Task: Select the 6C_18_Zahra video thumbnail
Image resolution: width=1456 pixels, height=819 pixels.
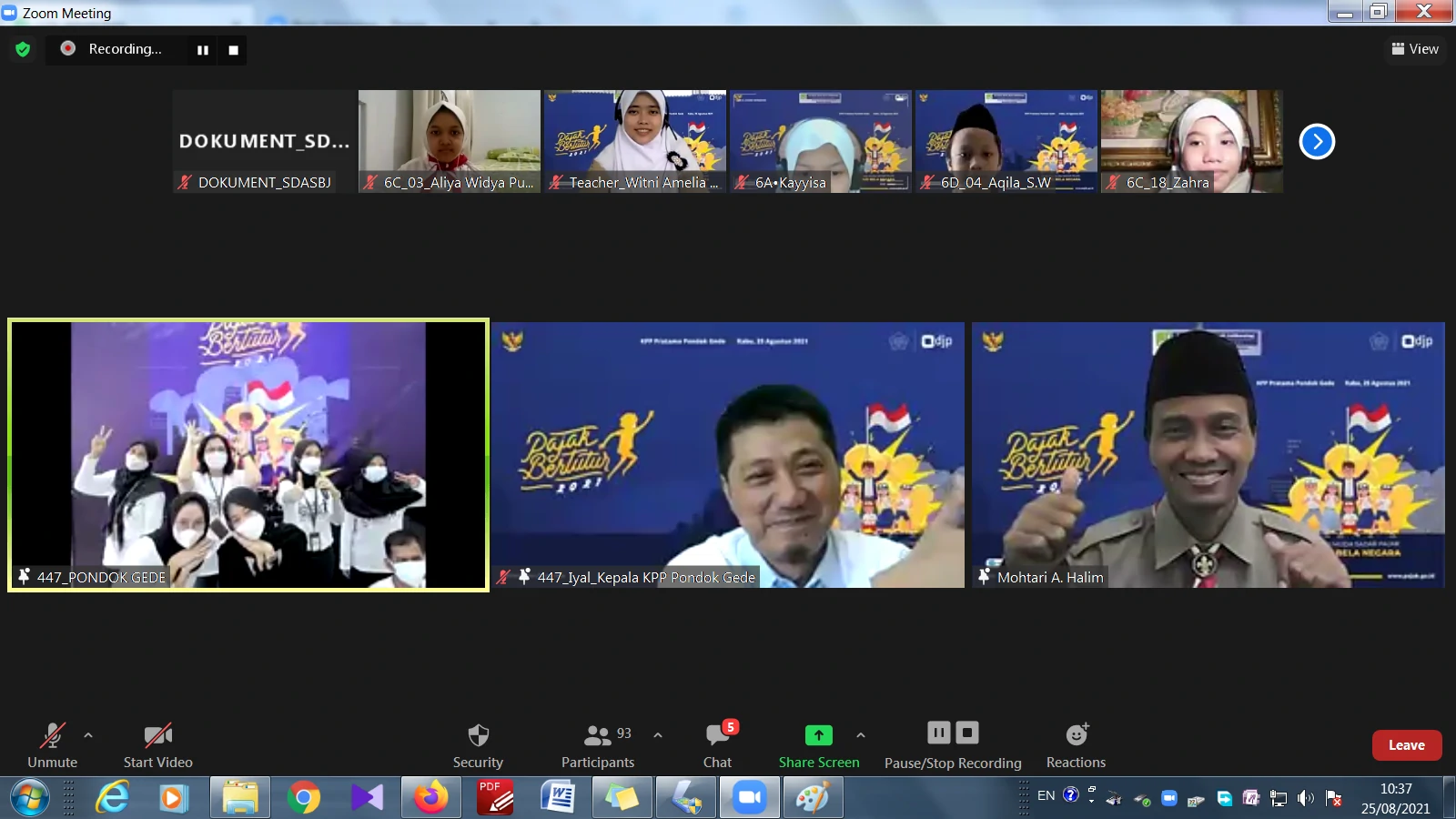Action: (x=1191, y=141)
